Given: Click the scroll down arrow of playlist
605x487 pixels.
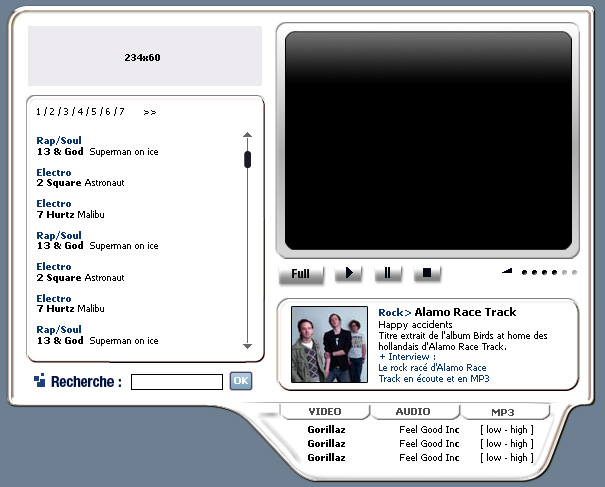Looking at the screenshot, I should click(247, 346).
